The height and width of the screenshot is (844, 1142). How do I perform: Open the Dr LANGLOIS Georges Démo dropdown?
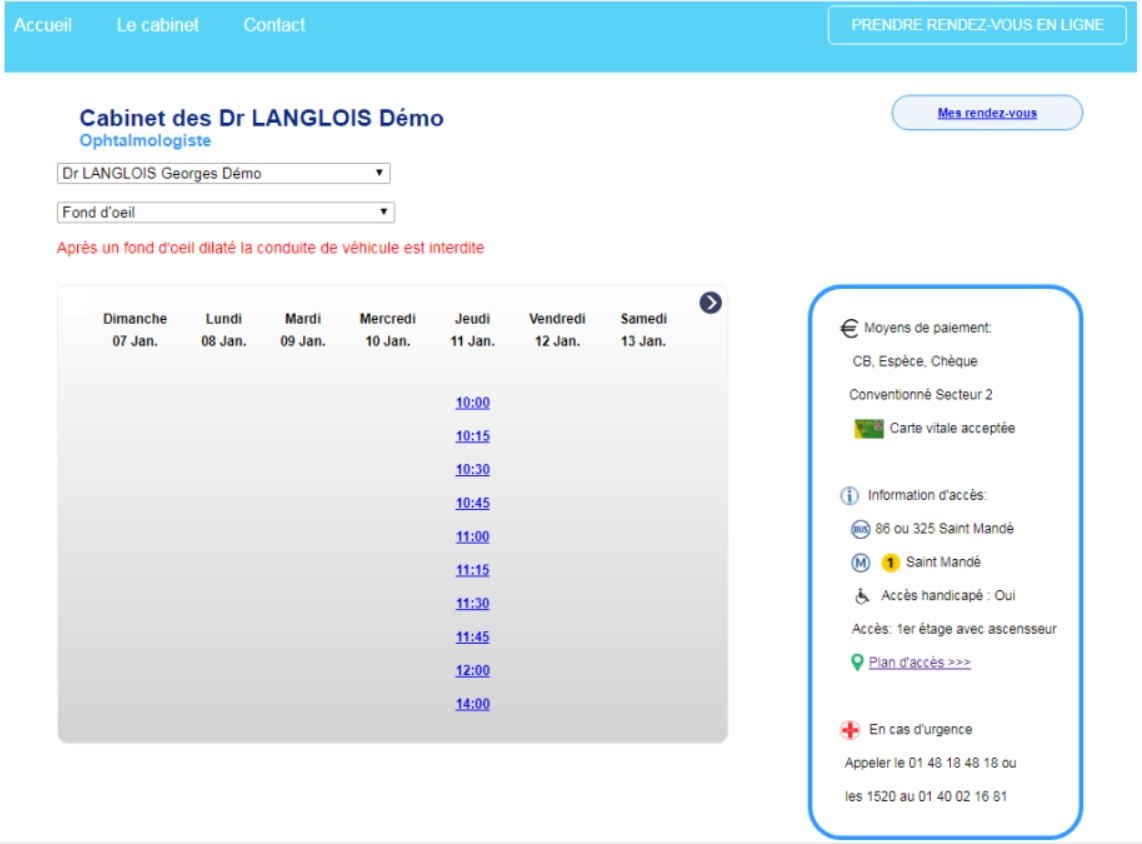(223, 174)
